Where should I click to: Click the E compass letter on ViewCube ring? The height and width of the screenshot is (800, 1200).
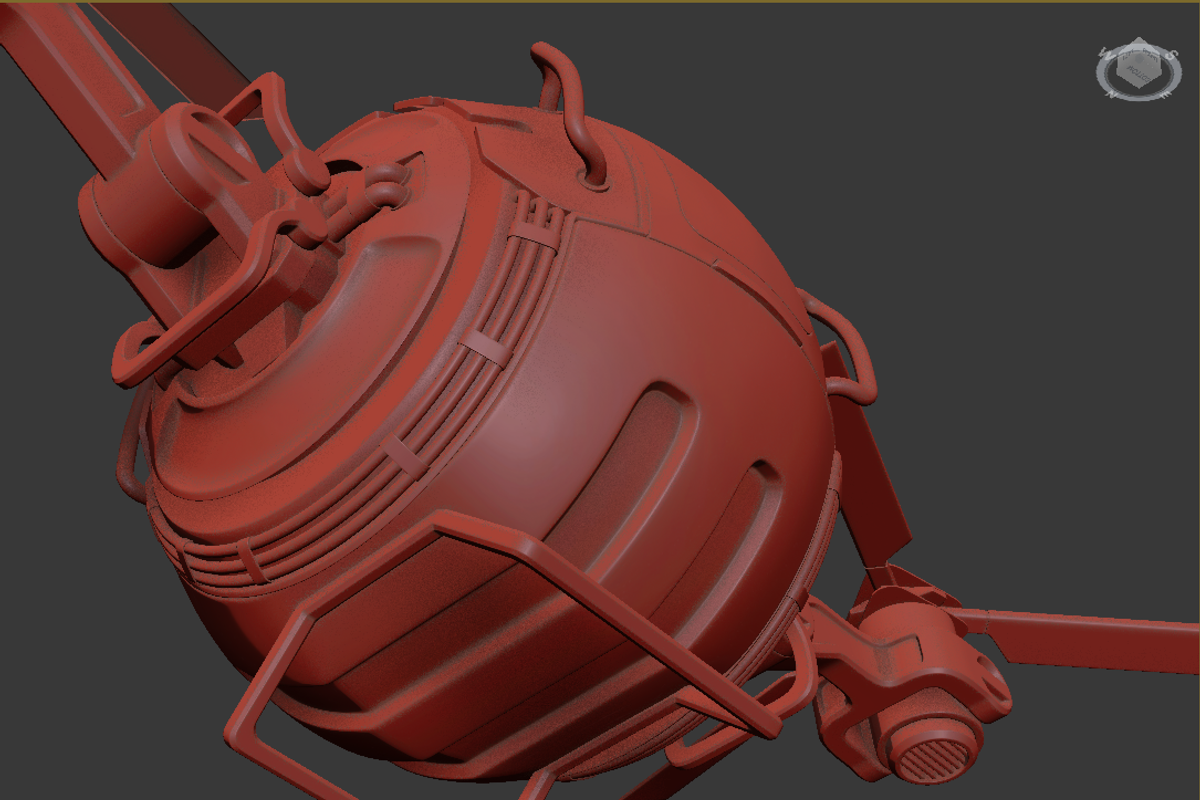point(1165,94)
